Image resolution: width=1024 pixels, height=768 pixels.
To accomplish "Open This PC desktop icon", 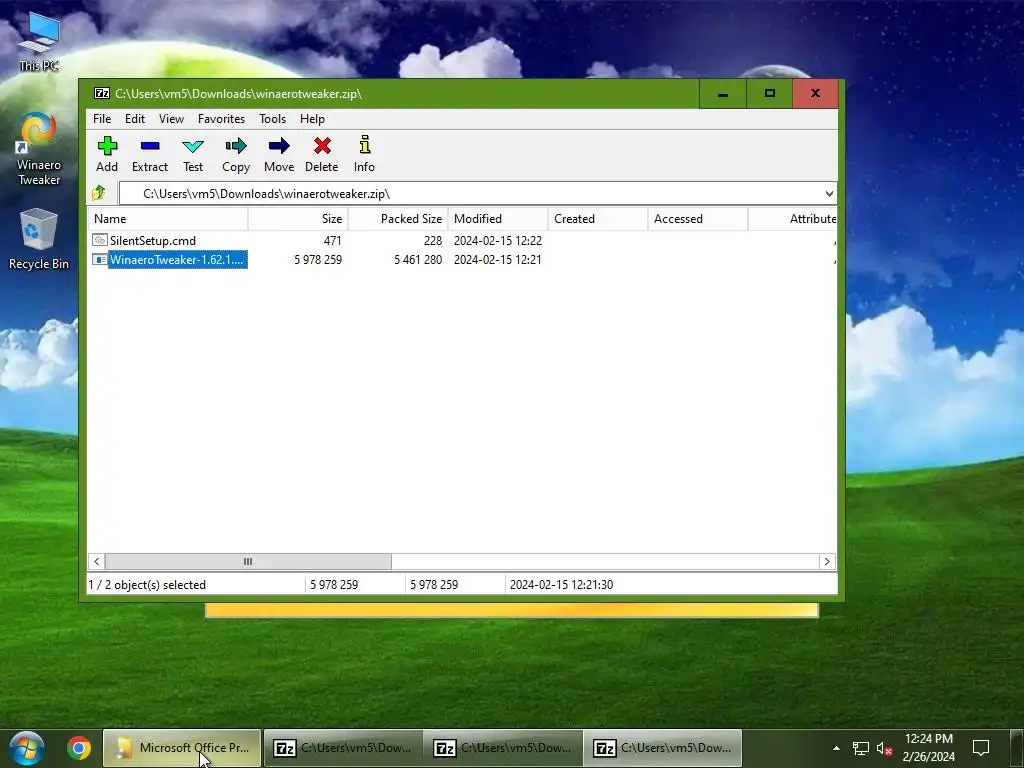I will click(39, 42).
